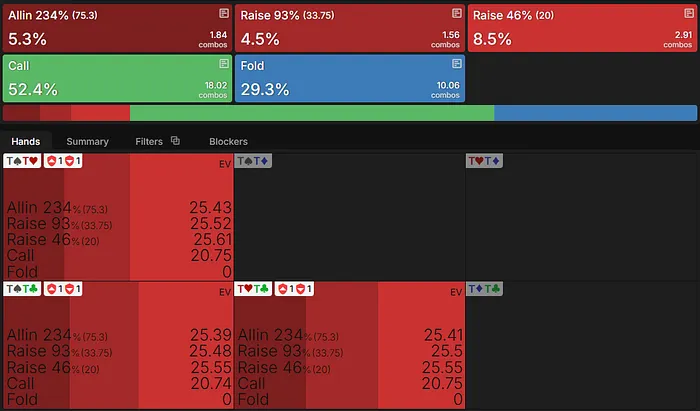Click the copy icon beside Filters
The image size is (700, 411).
175,141
